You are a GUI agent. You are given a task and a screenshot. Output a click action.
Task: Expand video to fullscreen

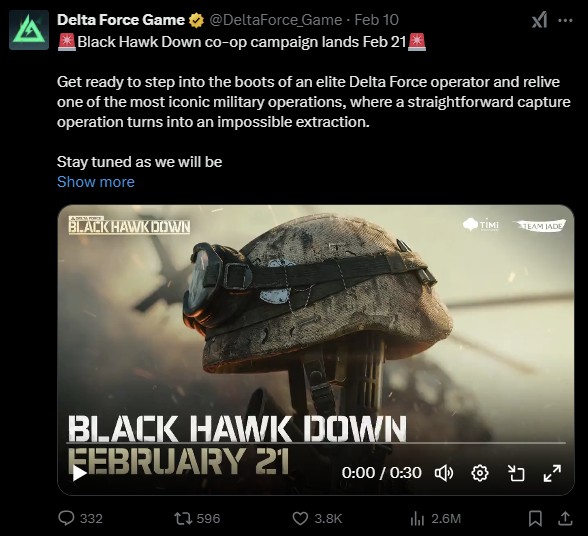click(552, 473)
